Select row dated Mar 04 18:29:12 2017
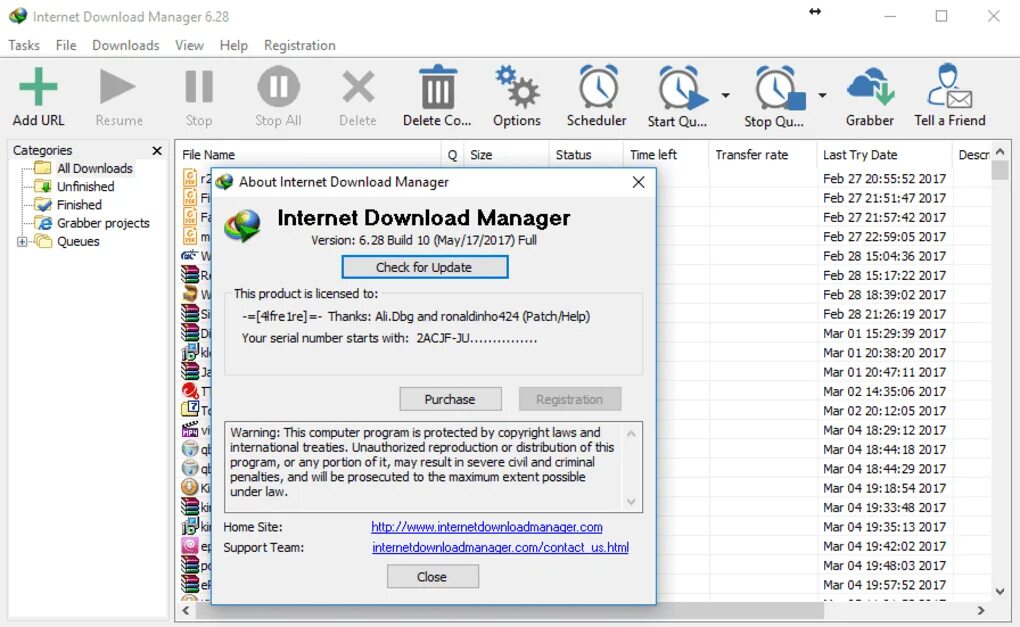This screenshot has width=1020, height=627. 884,430
